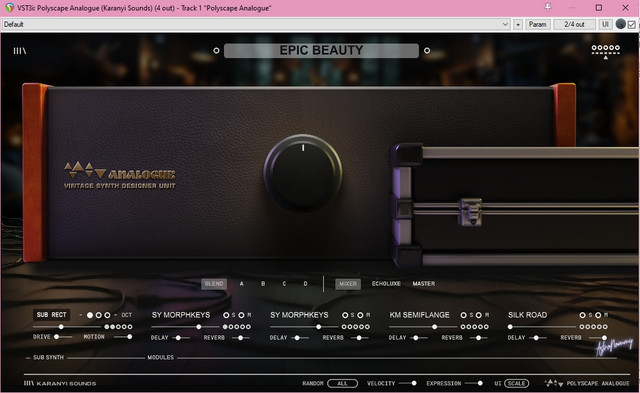Open the second SY MORPHKEYS sound selector

[299, 315]
